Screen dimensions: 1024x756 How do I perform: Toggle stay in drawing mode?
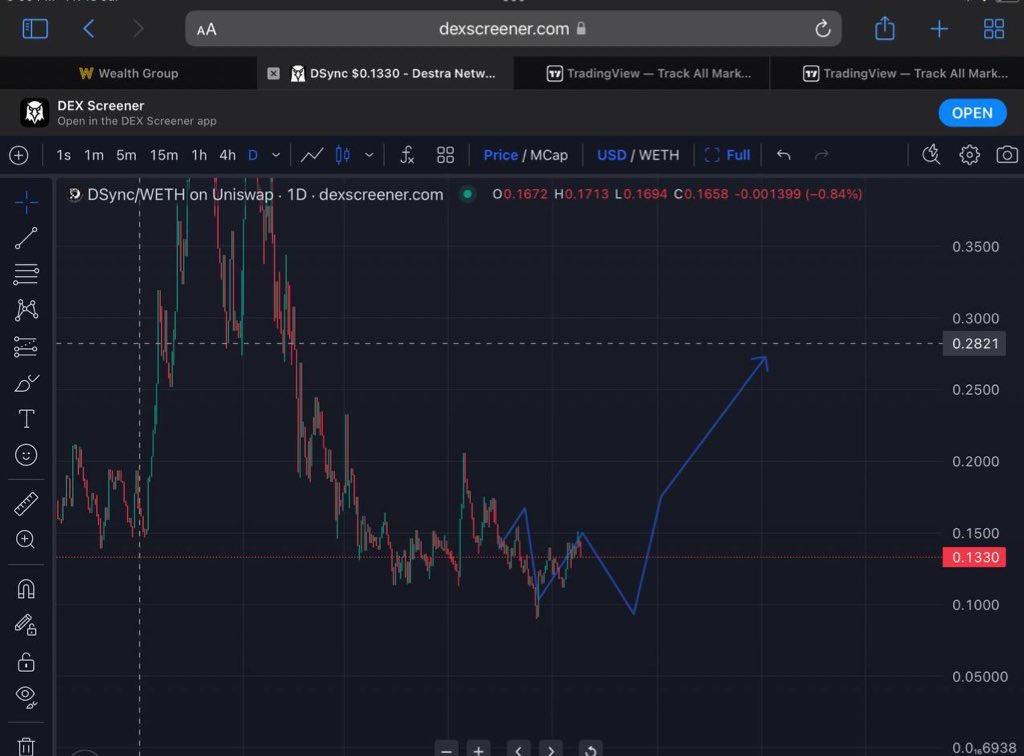pos(26,625)
